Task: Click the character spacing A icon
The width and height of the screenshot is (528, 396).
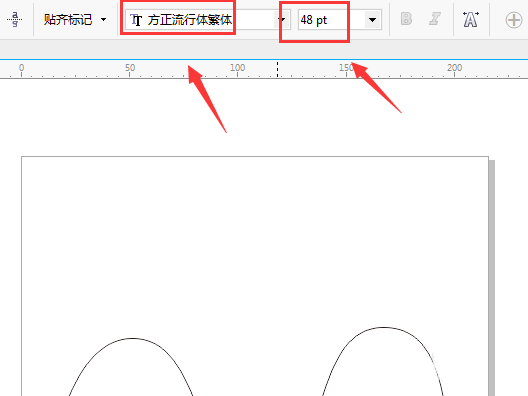Action: pos(470,20)
